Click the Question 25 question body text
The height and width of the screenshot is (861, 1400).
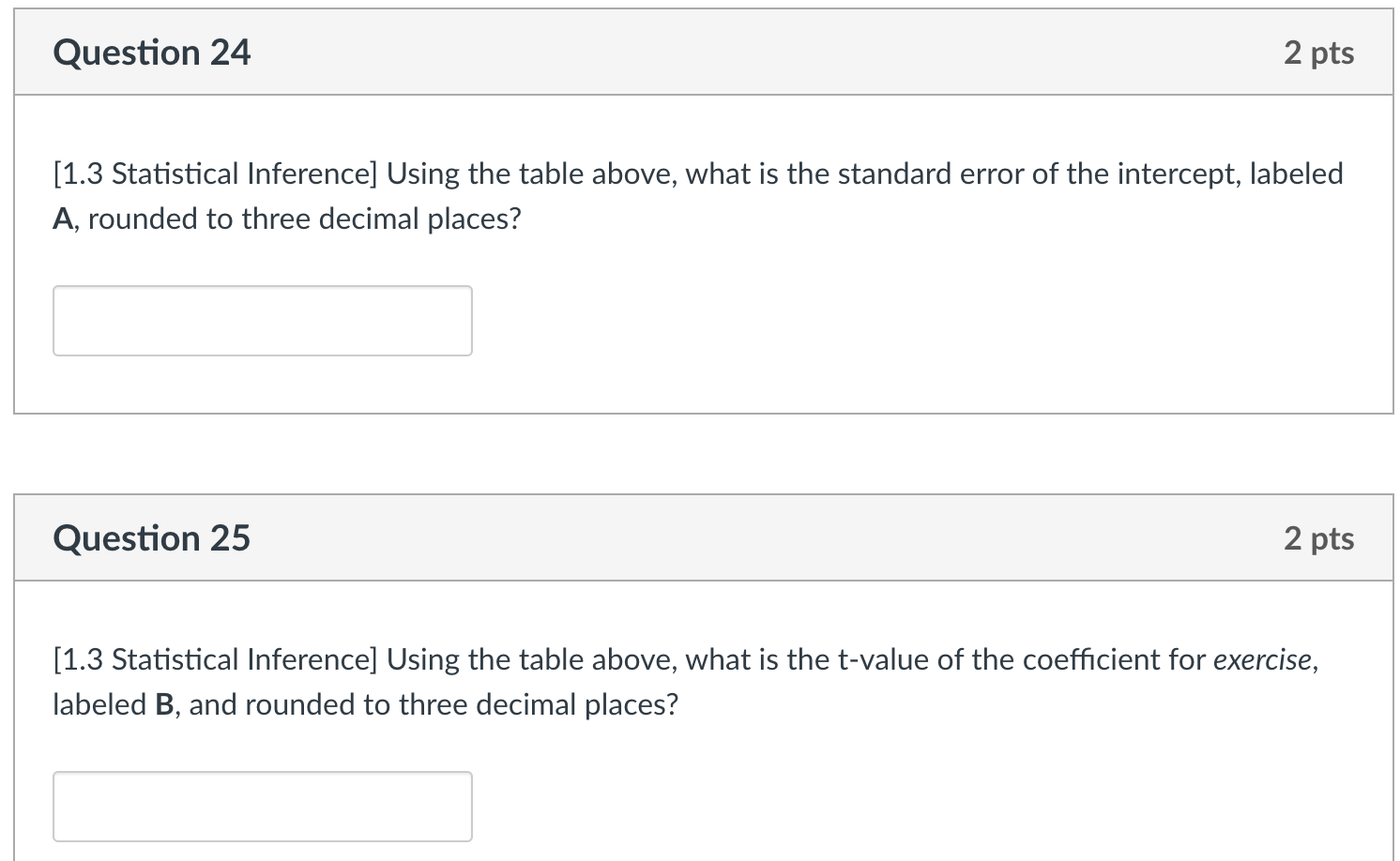(657, 659)
